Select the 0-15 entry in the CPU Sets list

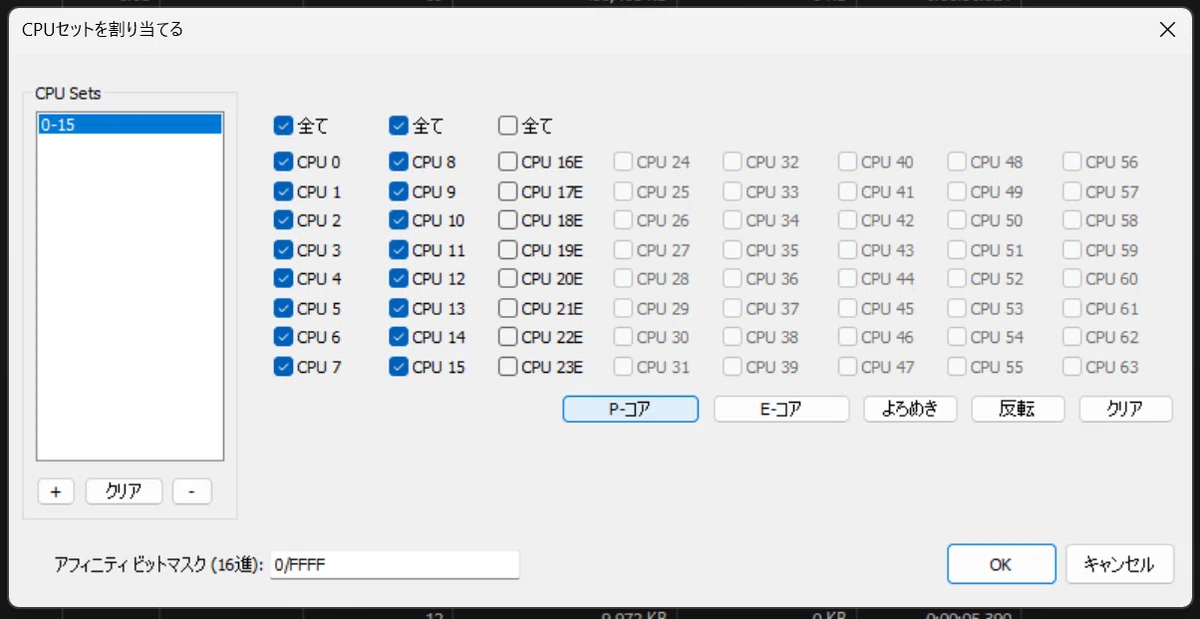129,124
